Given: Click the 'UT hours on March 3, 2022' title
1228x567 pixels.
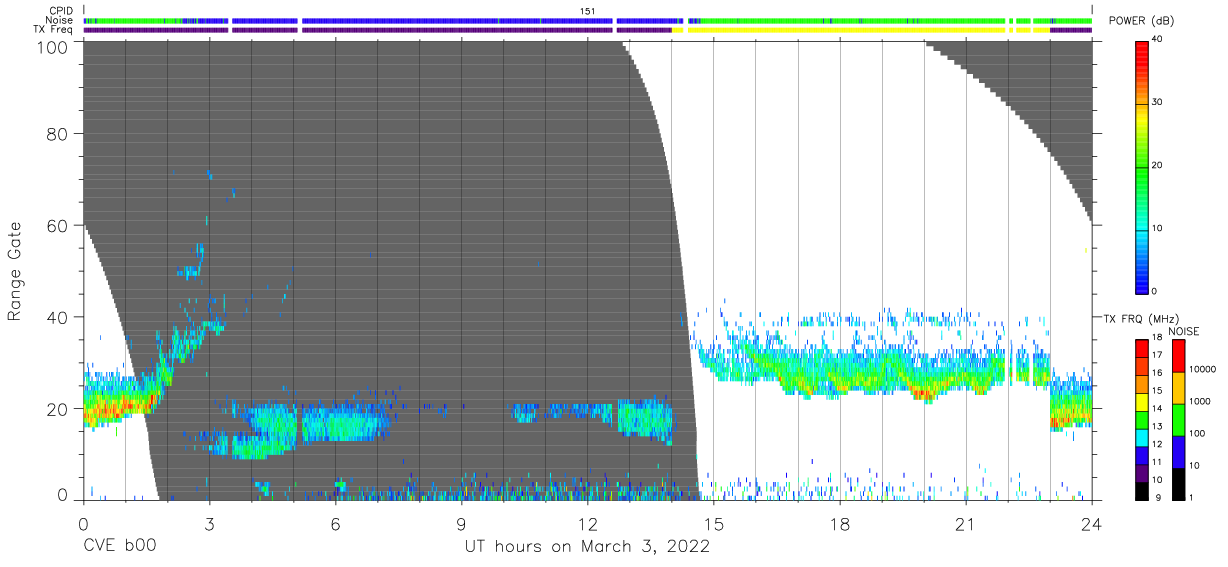Looking at the screenshot, I should (x=587, y=547).
